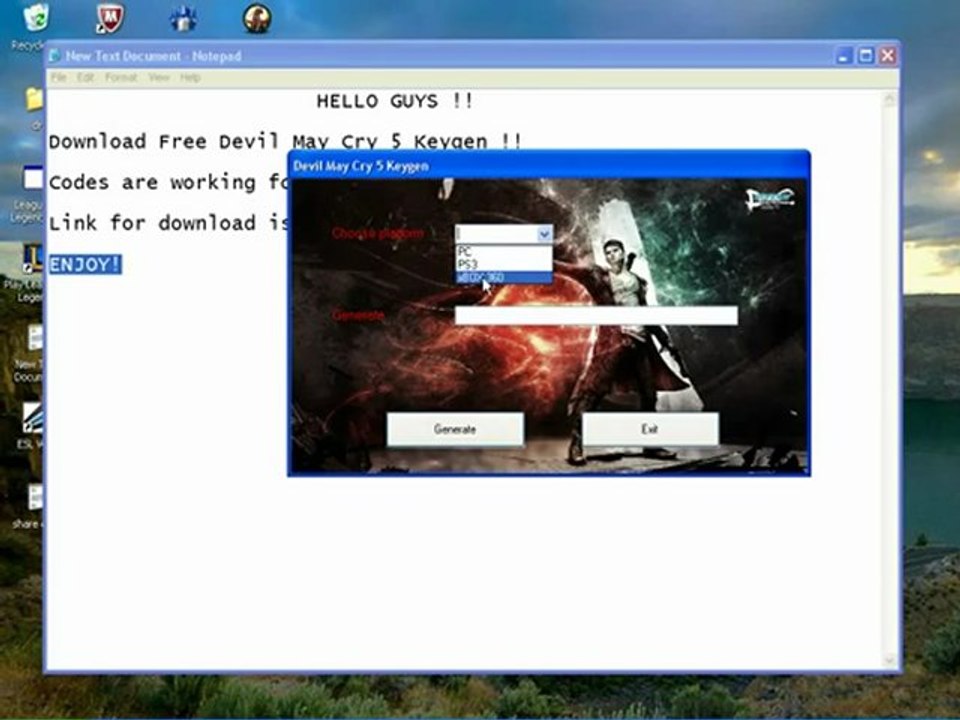Click the generated code text field
The width and height of the screenshot is (960, 720).
[596, 315]
